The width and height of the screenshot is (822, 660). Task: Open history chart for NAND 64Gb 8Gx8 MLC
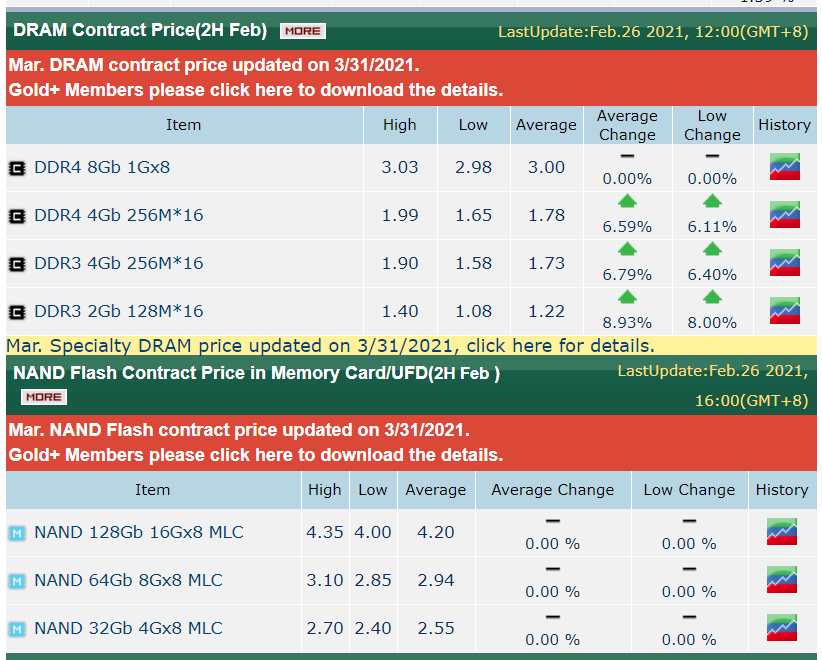pyautogui.click(x=782, y=580)
